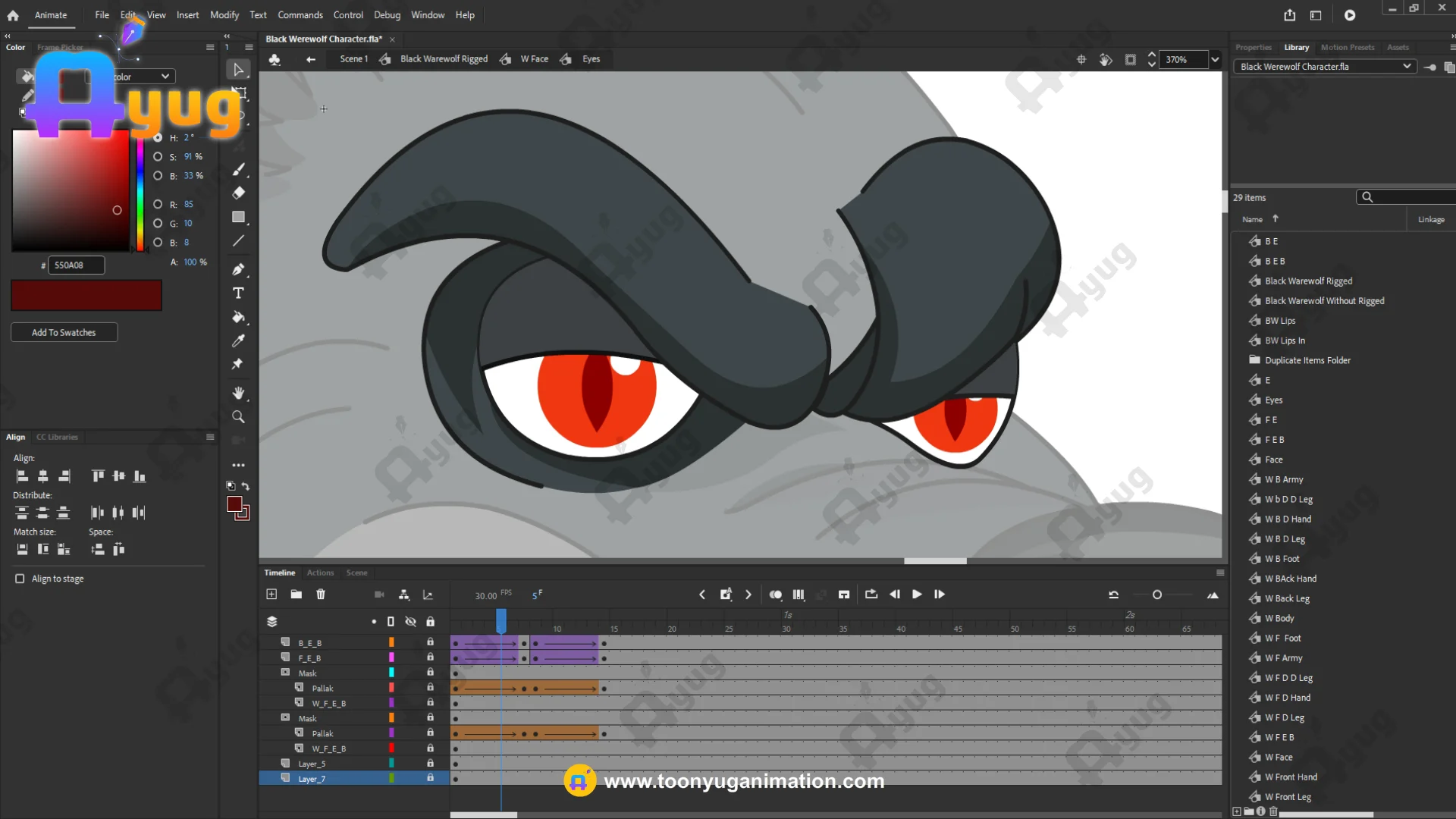Select the Eraser tool
This screenshot has height=819, width=1456.
pos(238,193)
